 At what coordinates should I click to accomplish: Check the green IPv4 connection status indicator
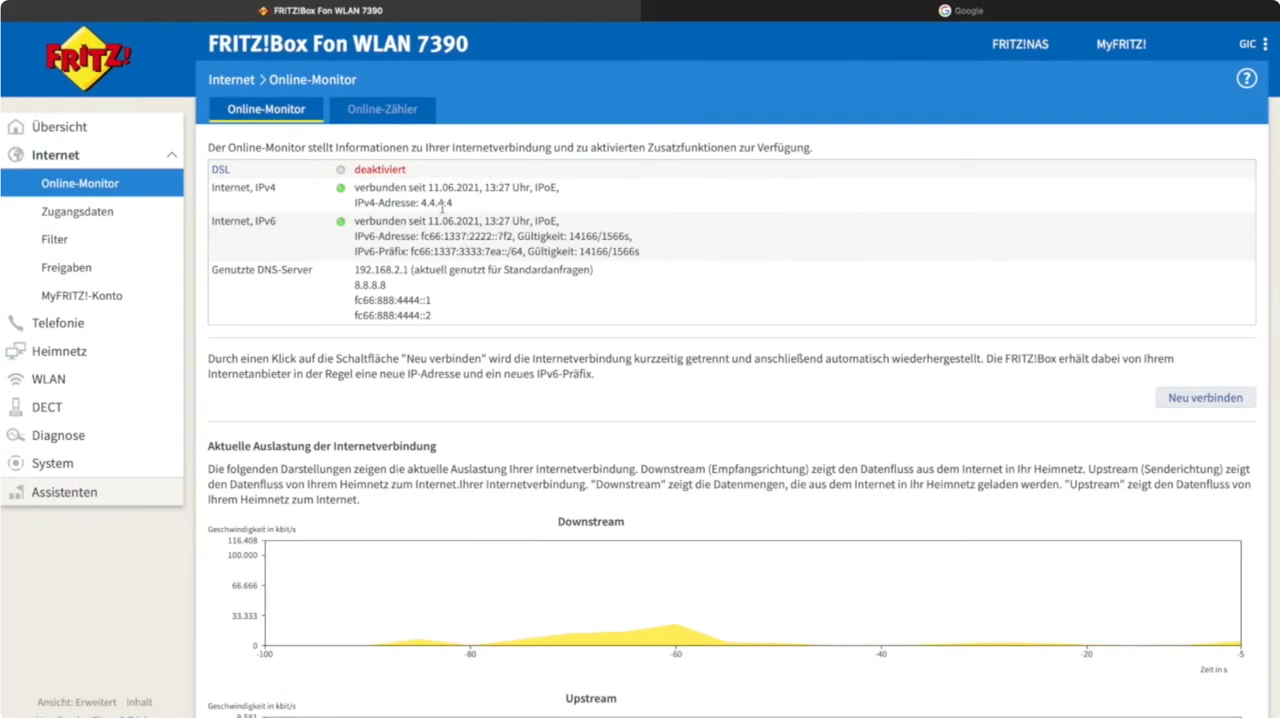[341, 187]
